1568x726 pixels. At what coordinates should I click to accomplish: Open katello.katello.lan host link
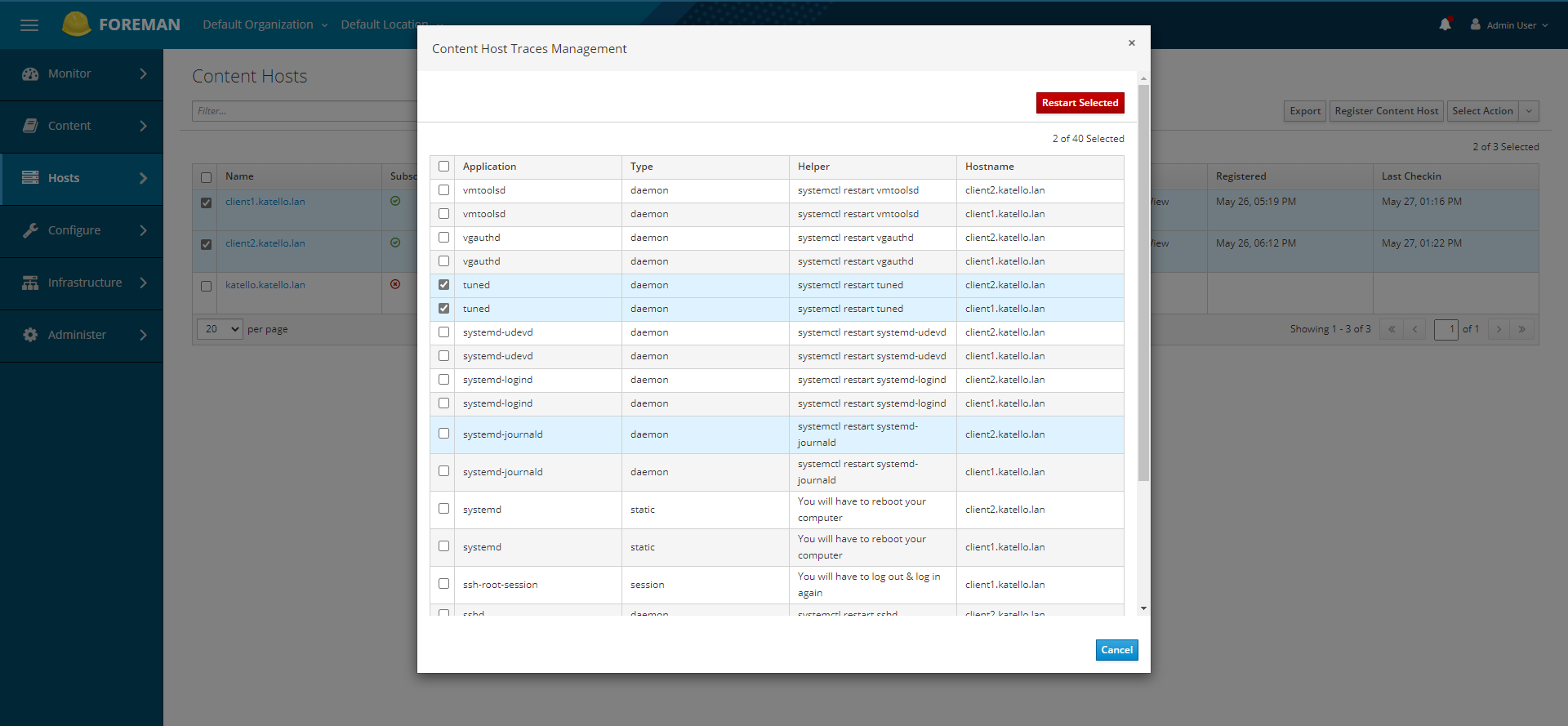tap(265, 285)
